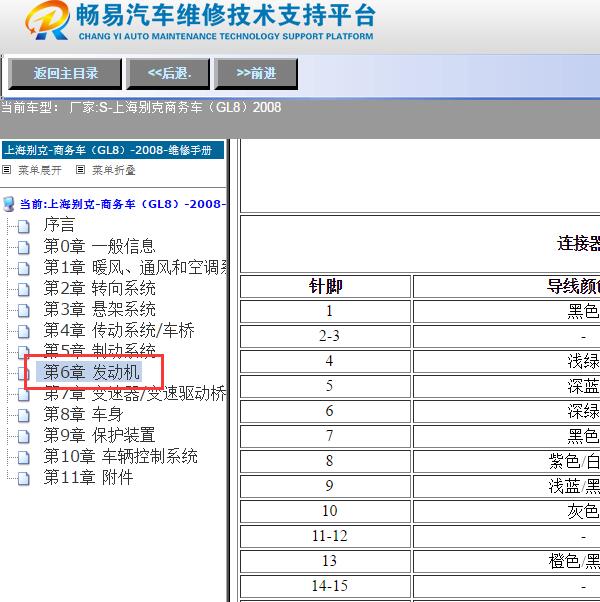Click pin cell 9 in the table

[x=326, y=486]
